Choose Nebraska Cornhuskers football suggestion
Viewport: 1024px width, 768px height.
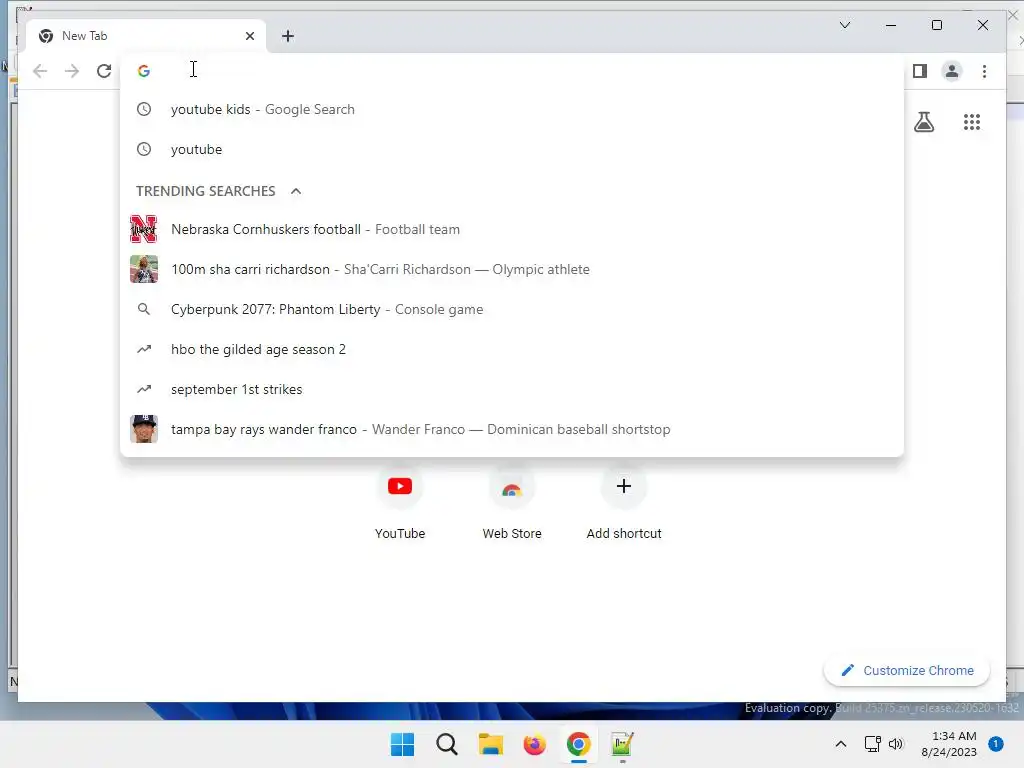click(x=512, y=229)
